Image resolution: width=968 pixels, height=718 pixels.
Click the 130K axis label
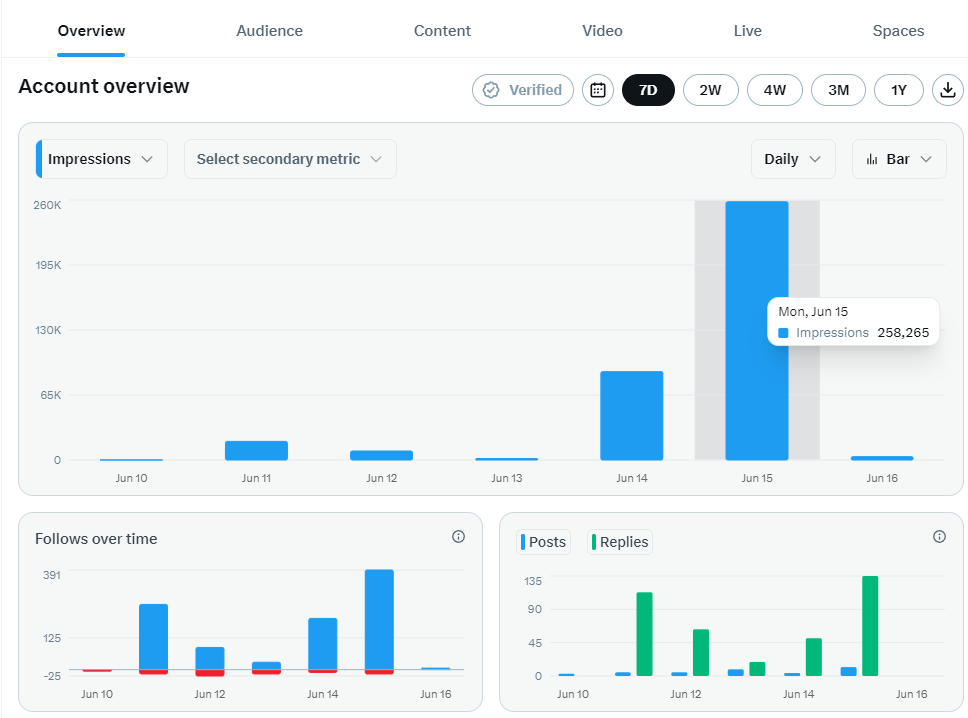pyautogui.click(x=48, y=330)
